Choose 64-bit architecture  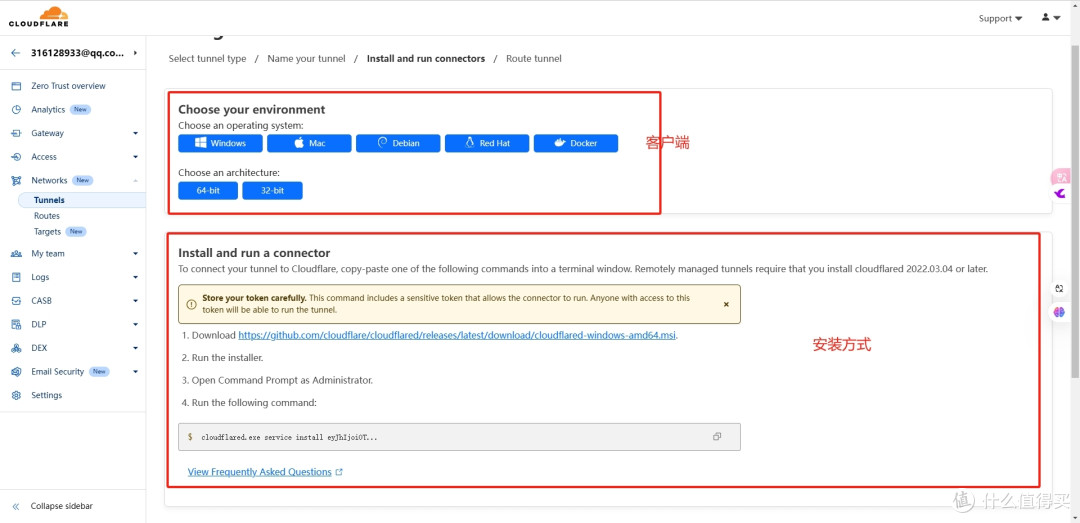208,191
